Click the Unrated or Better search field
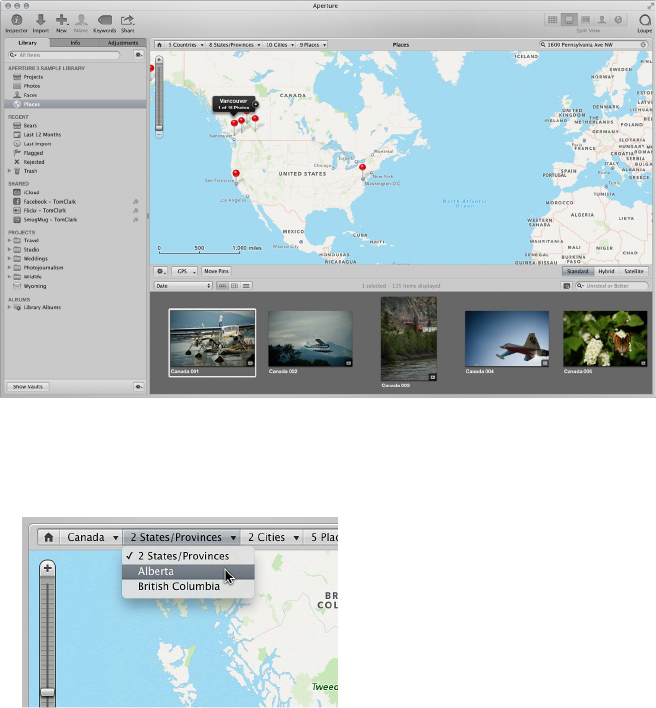The height and width of the screenshot is (708, 656). (x=612, y=286)
